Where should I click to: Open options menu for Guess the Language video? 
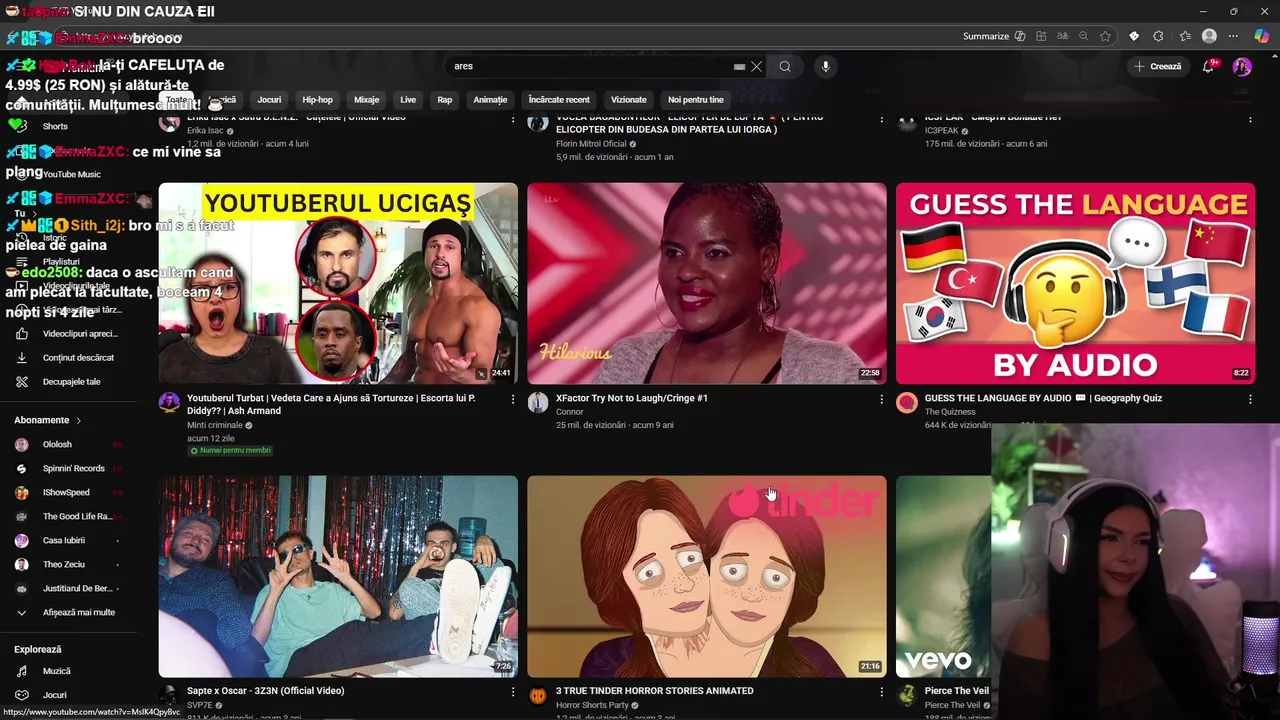[x=1250, y=399]
